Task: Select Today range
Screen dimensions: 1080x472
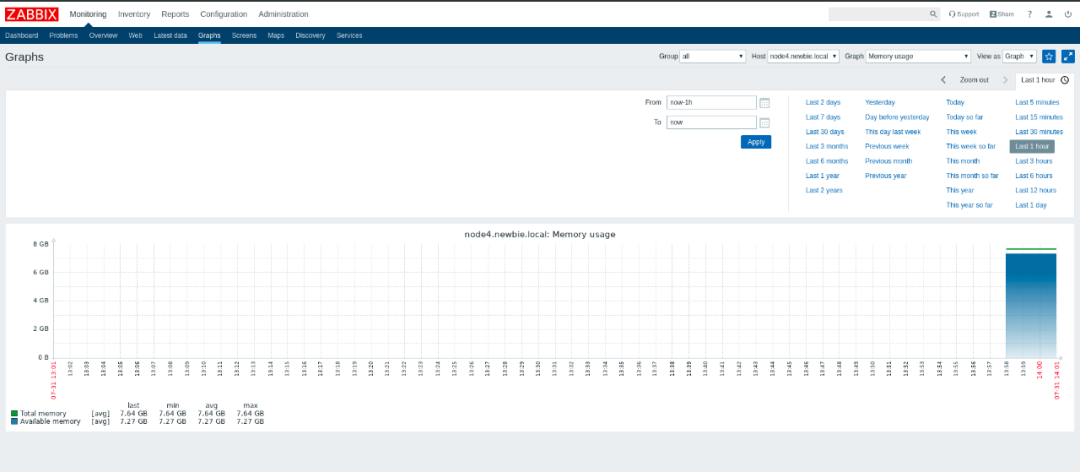Action: (955, 103)
